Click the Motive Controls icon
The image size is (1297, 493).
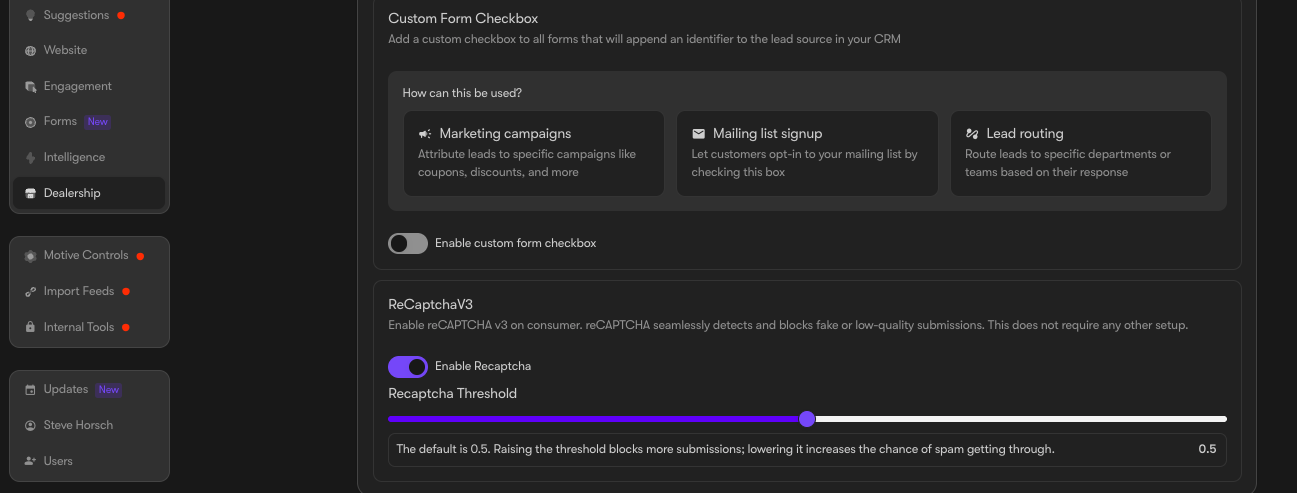pos(30,256)
